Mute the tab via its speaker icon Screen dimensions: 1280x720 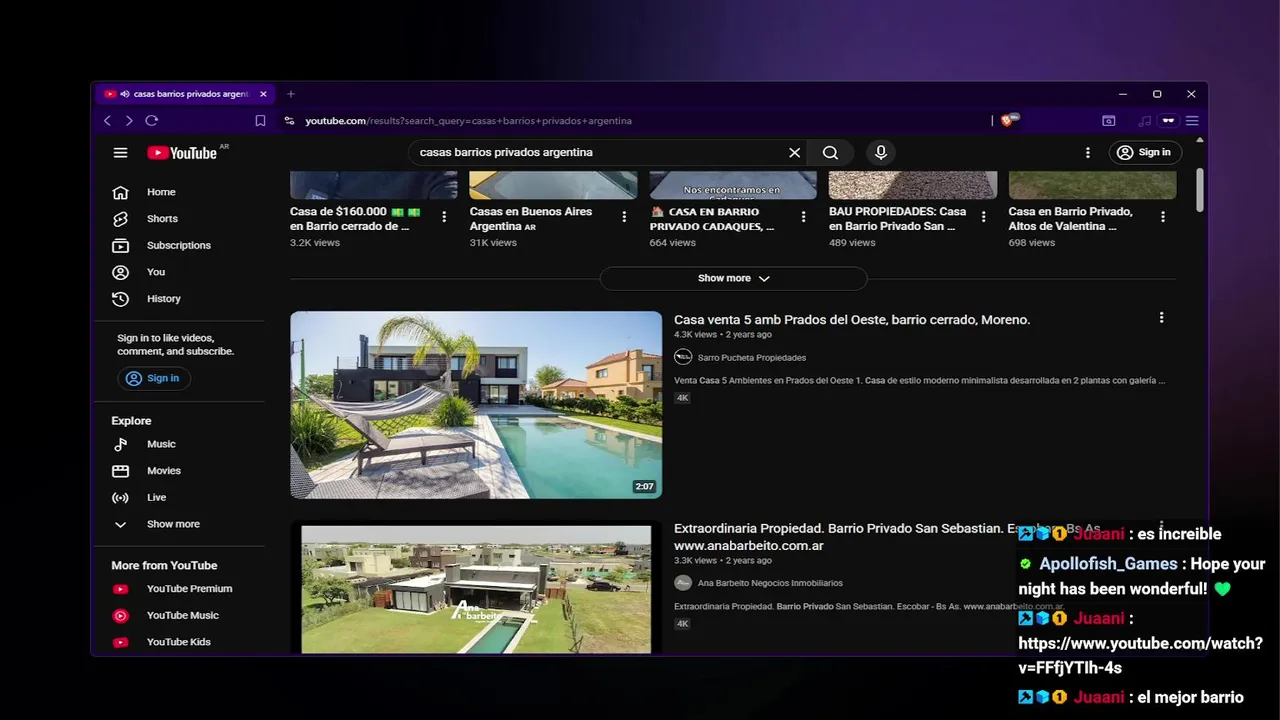[125, 94]
